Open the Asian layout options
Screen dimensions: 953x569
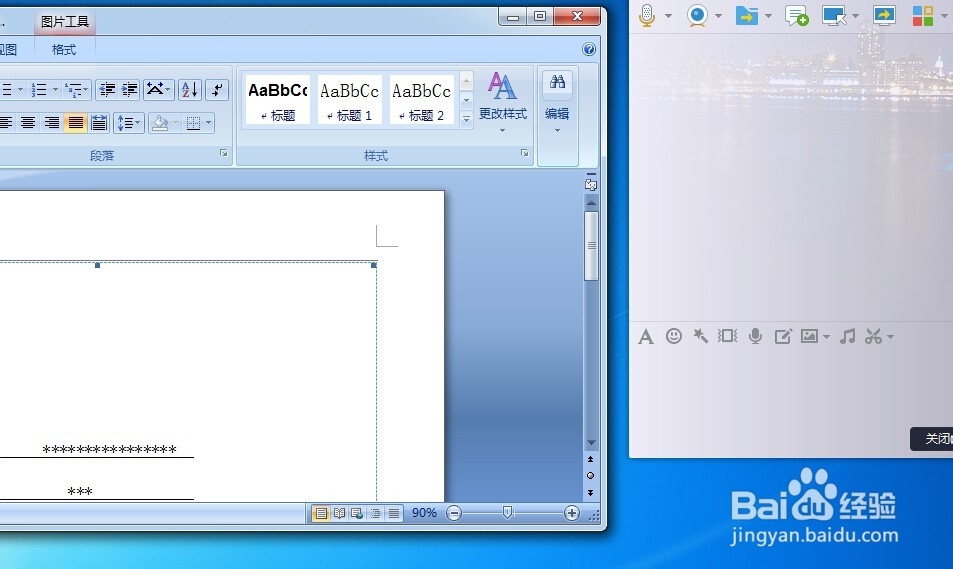click(158, 90)
